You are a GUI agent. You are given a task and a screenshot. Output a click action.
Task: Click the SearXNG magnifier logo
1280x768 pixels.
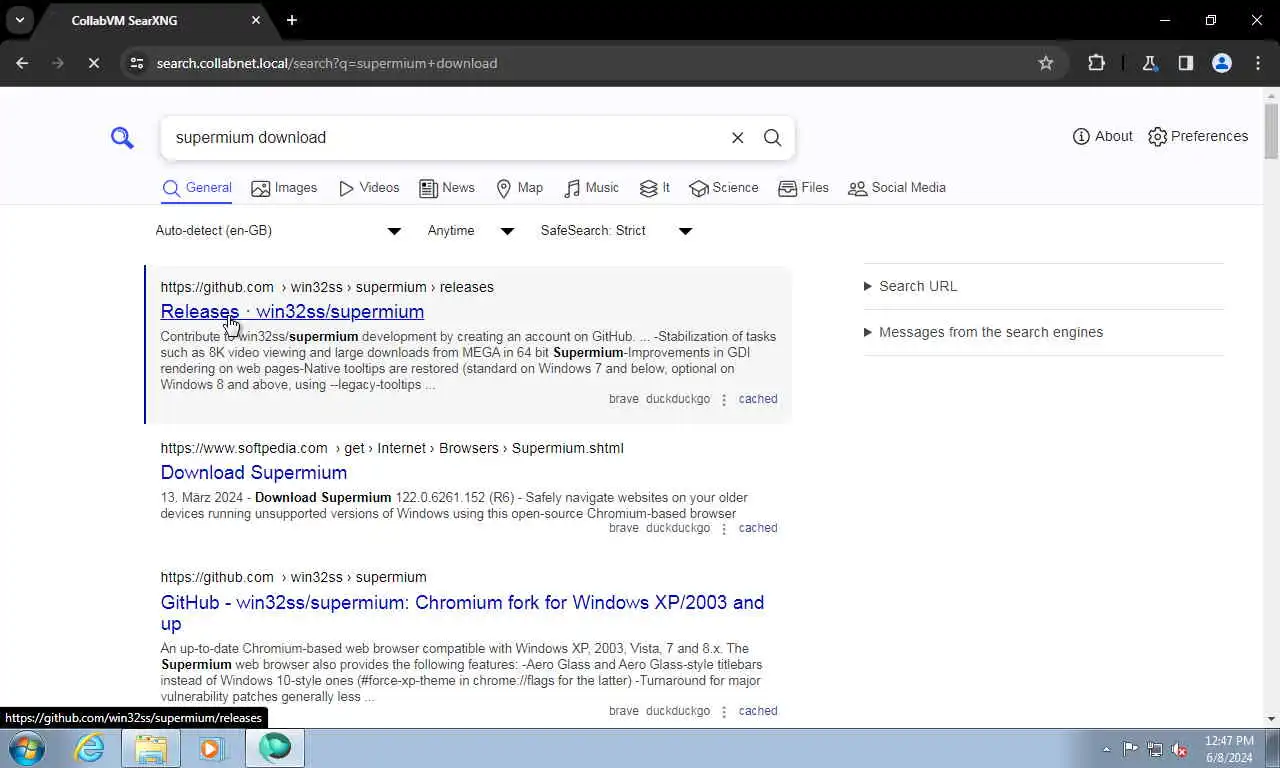tap(122, 137)
